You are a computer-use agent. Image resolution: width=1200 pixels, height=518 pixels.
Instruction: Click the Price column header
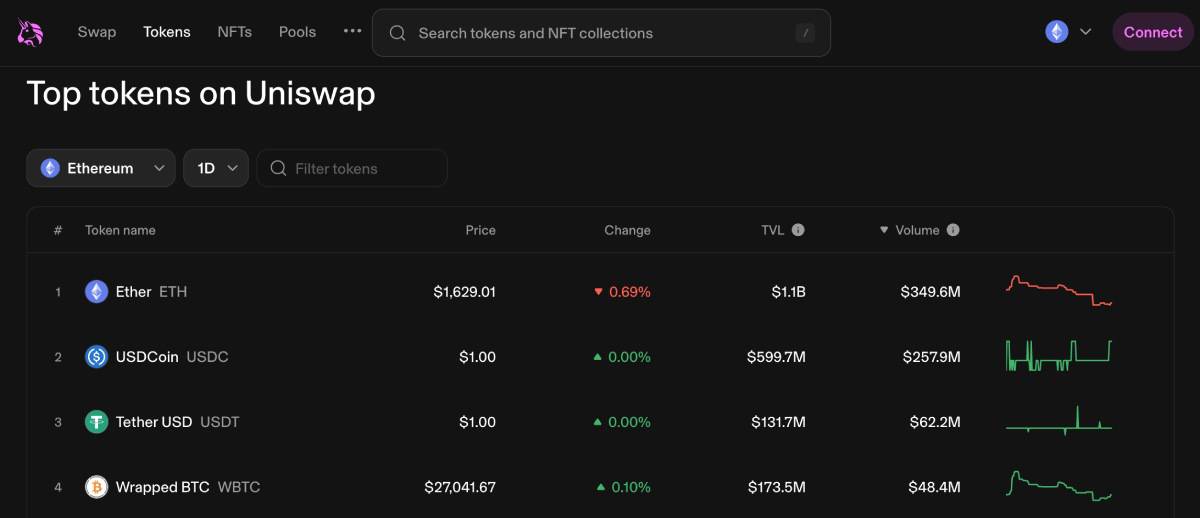[480, 230]
